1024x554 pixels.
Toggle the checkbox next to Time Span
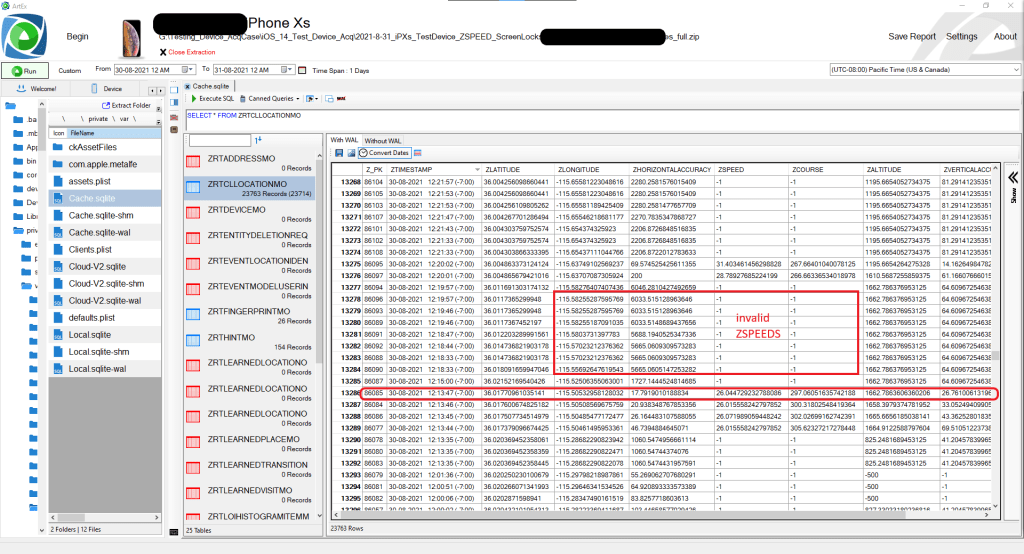point(303,70)
